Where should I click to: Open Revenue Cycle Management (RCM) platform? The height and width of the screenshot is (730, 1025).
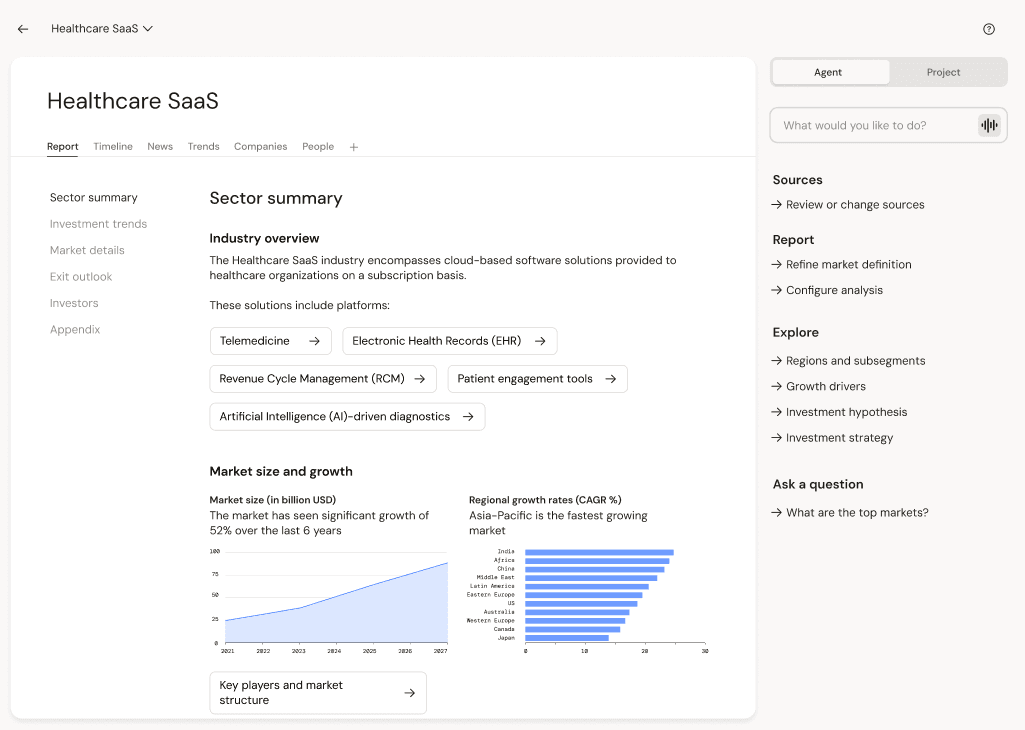point(323,379)
